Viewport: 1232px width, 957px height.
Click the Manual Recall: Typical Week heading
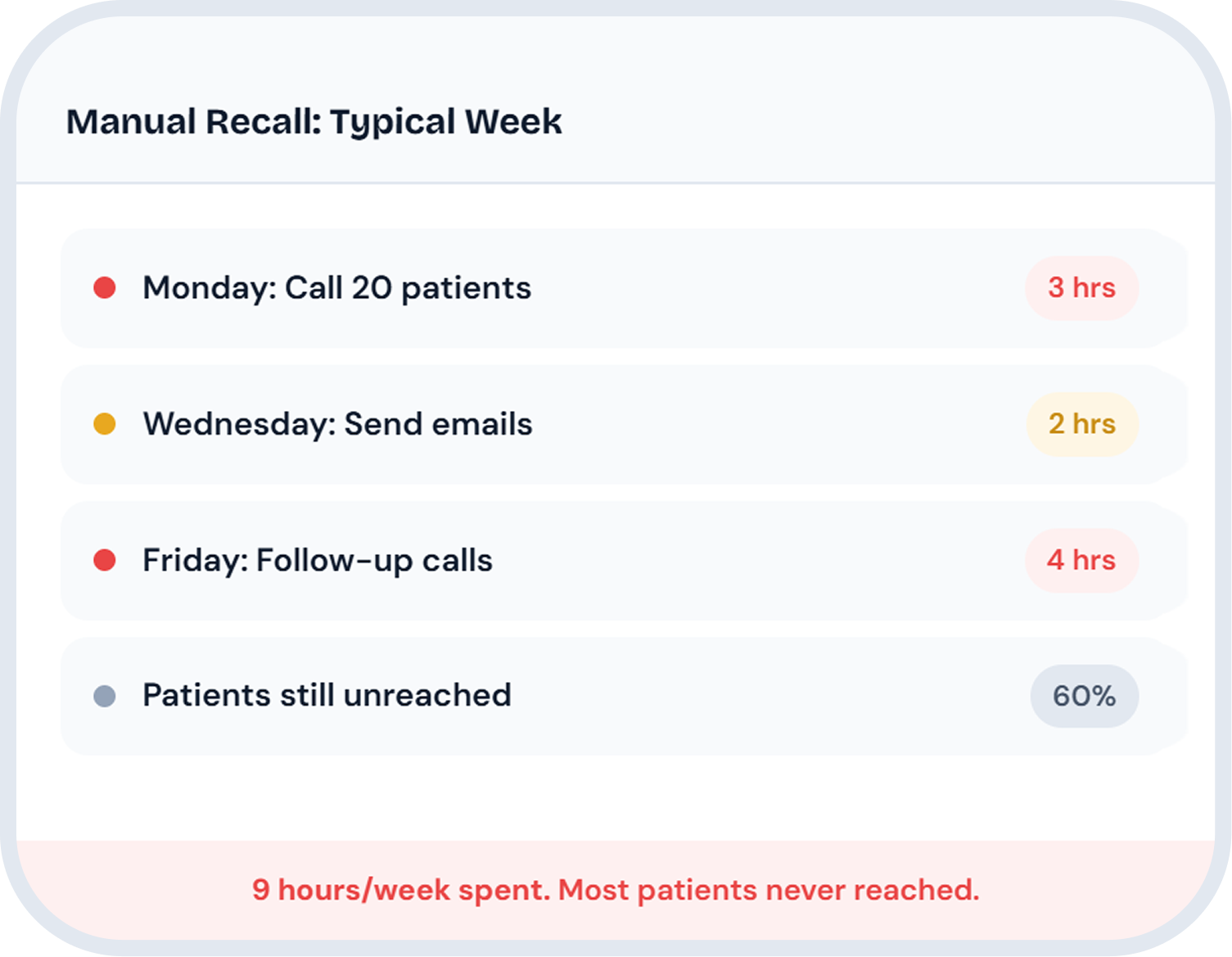(x=314, y=122)
